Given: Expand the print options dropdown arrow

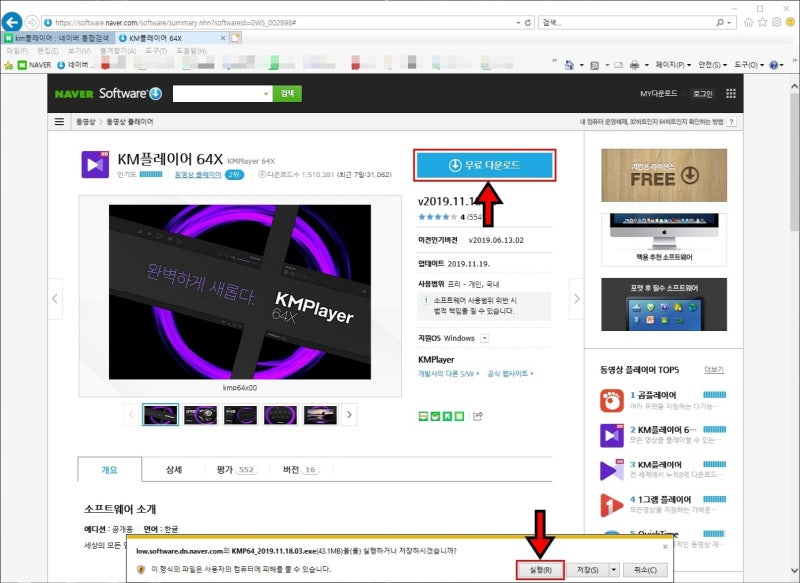Looking at the screenshot, I should (646, 65).
